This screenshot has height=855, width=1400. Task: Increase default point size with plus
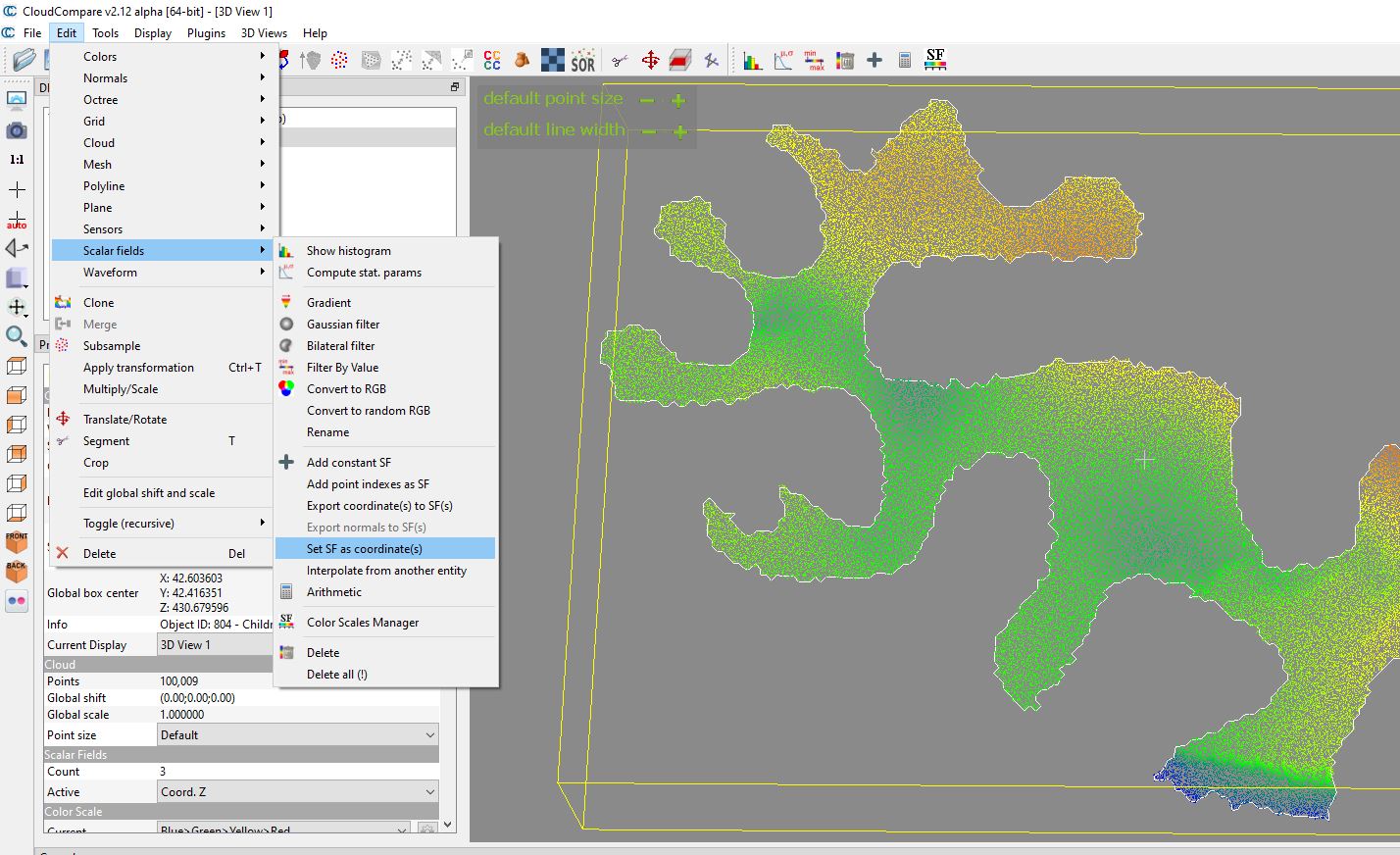pos(678,100)
